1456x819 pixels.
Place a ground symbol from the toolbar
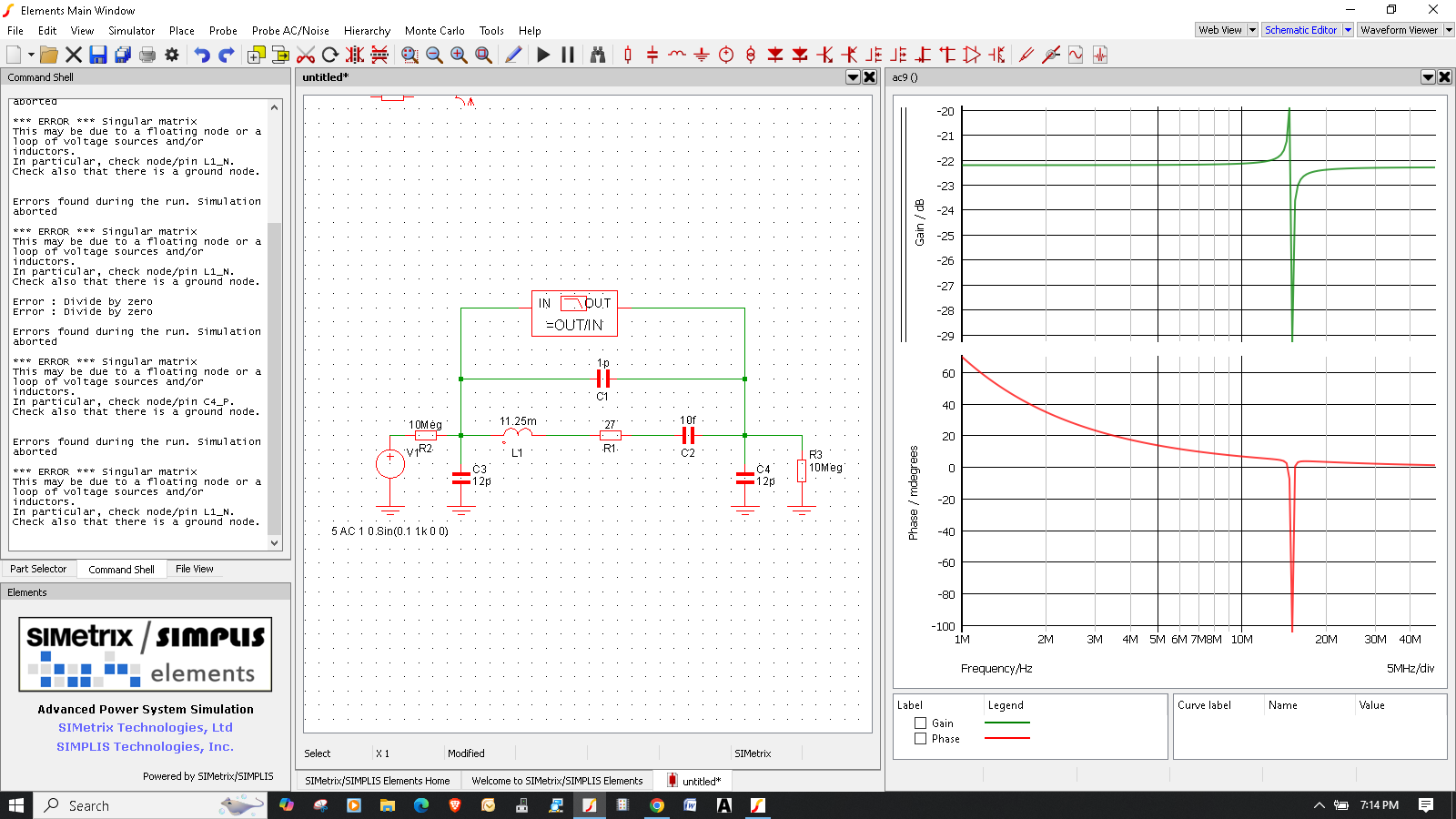702,55
